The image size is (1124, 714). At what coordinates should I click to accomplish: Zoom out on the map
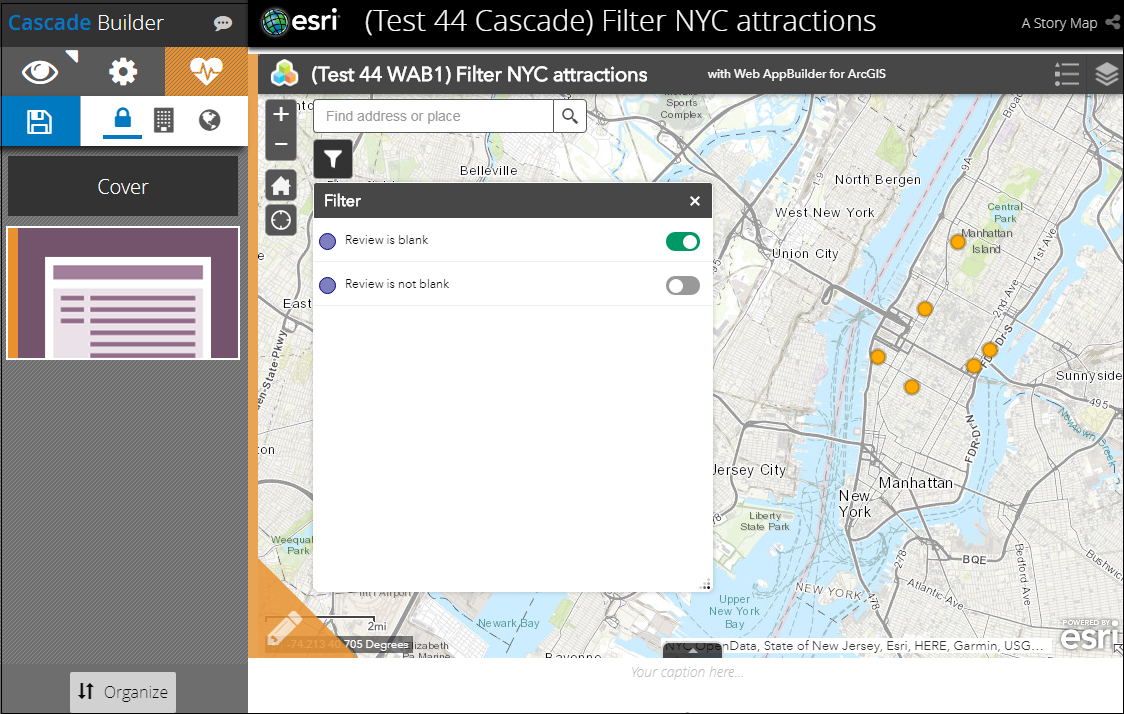click(281, 144)
